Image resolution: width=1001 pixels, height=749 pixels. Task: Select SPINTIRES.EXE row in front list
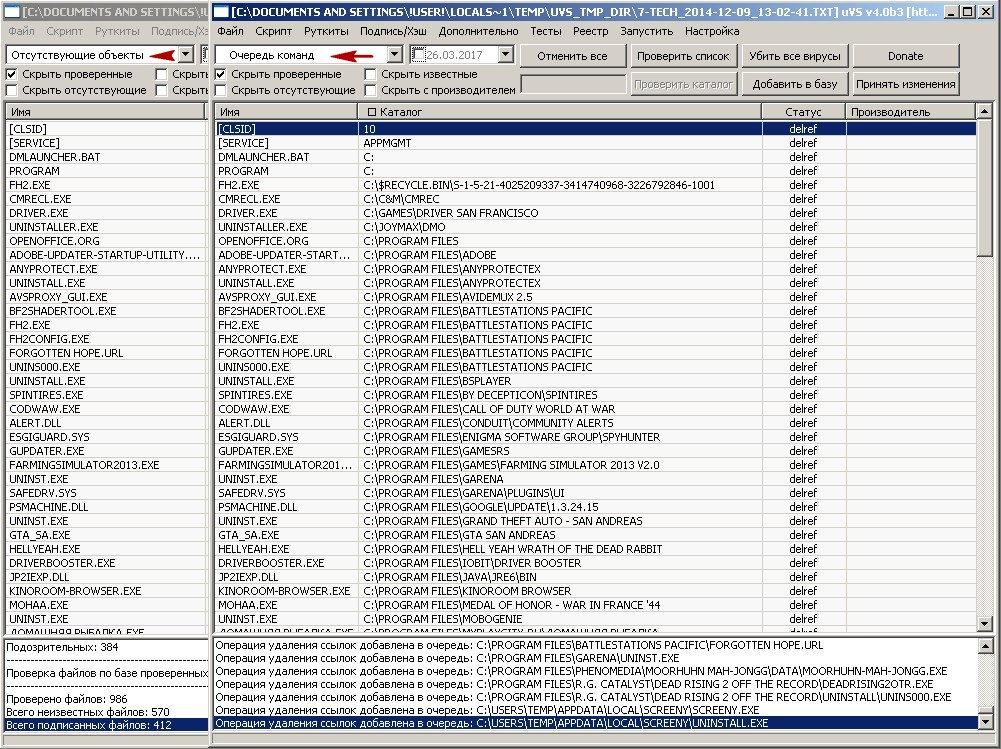(596, 395)
